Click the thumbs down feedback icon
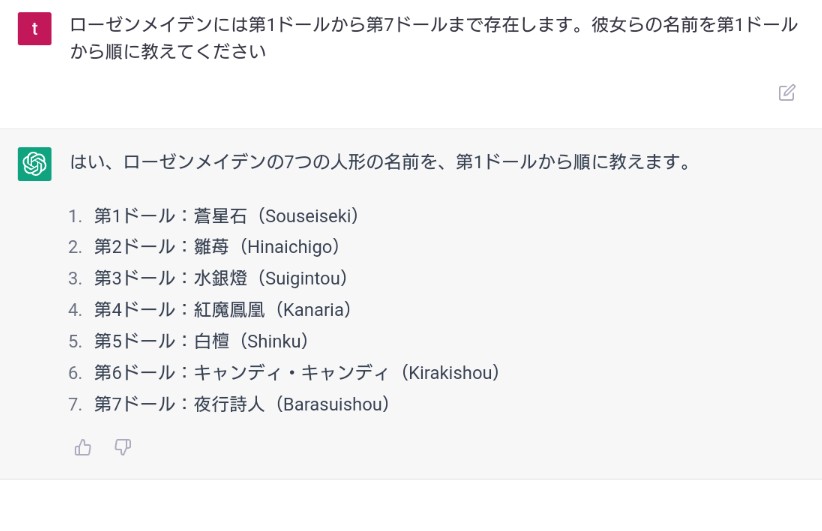 (123, 447)
